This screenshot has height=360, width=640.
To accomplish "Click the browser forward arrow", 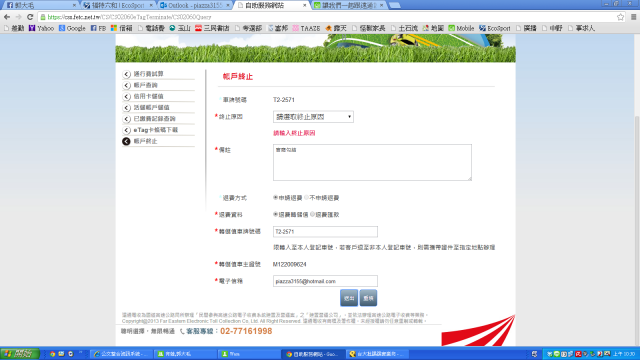I will point(18,17).
